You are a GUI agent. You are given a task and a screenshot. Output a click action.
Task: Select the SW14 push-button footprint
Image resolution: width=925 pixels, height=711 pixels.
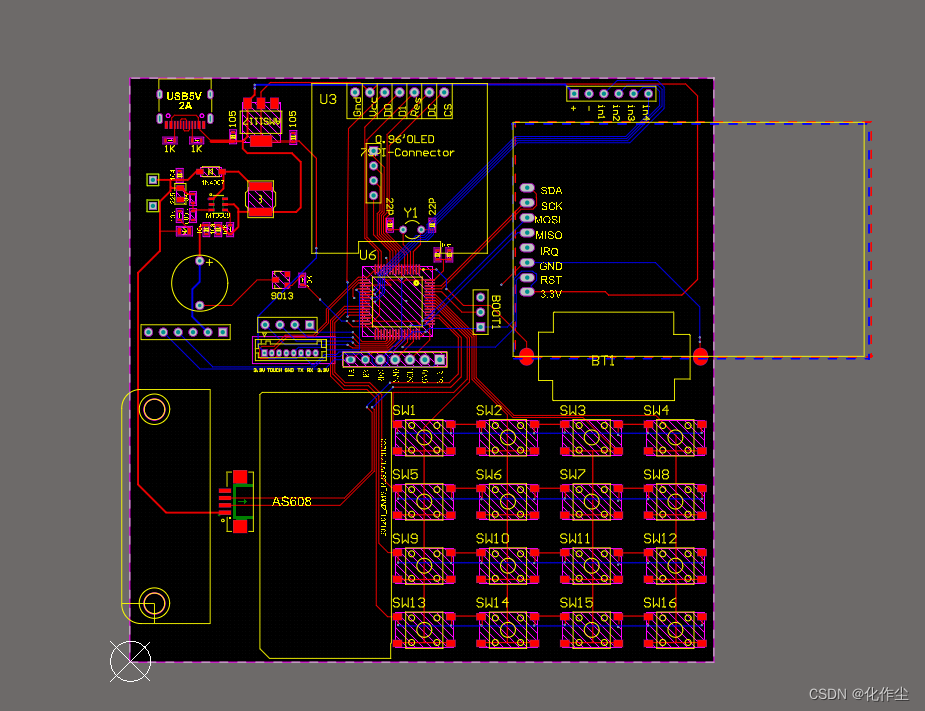[x=508, y=630]
